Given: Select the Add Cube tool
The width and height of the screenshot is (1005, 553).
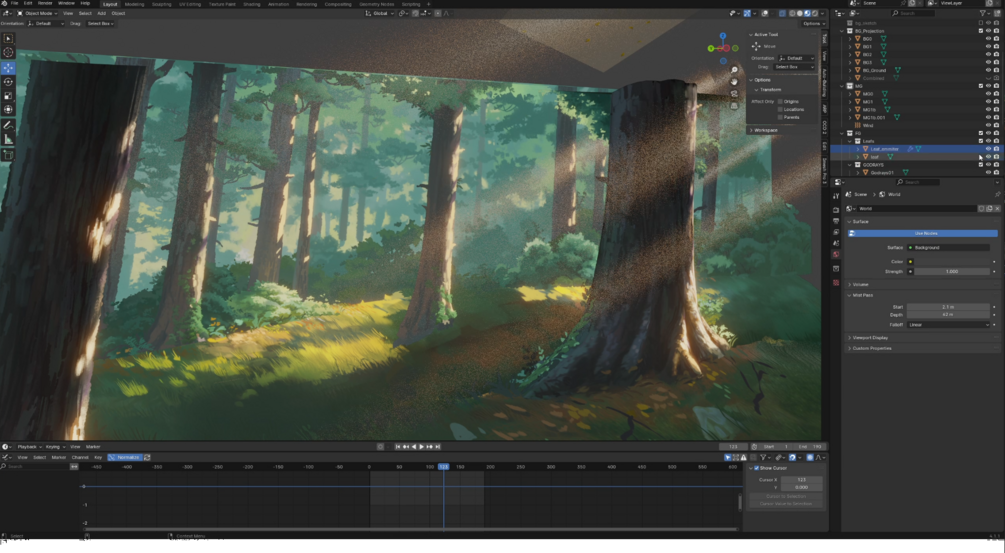Looking at the screenshot, I should (x=8, y=154).
